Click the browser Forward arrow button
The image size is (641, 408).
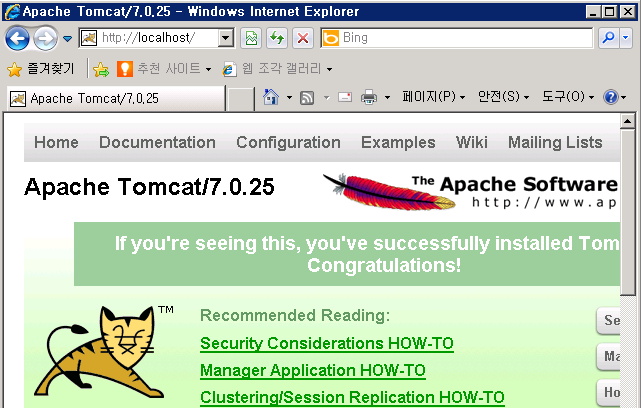[x=45, y=39]
